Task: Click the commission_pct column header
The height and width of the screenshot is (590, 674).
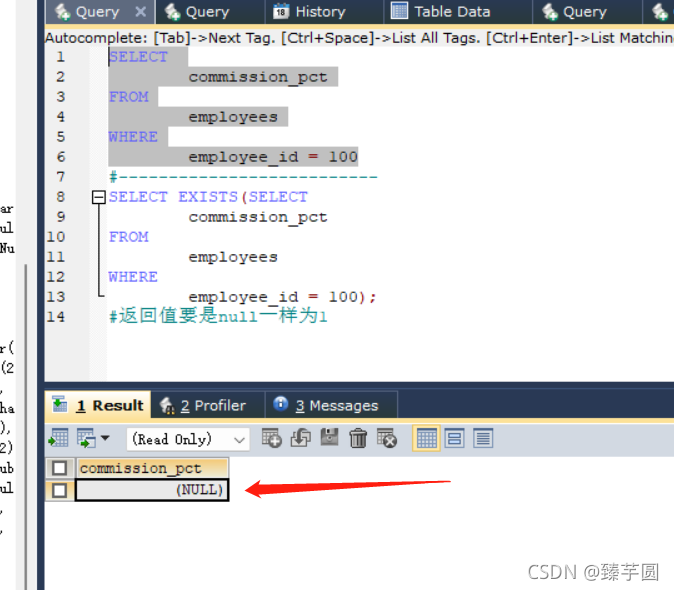Action: point(152,468)
